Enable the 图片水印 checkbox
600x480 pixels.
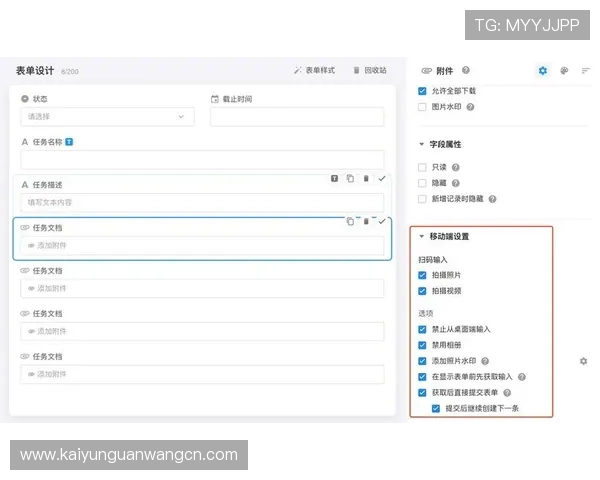(422, 107)
